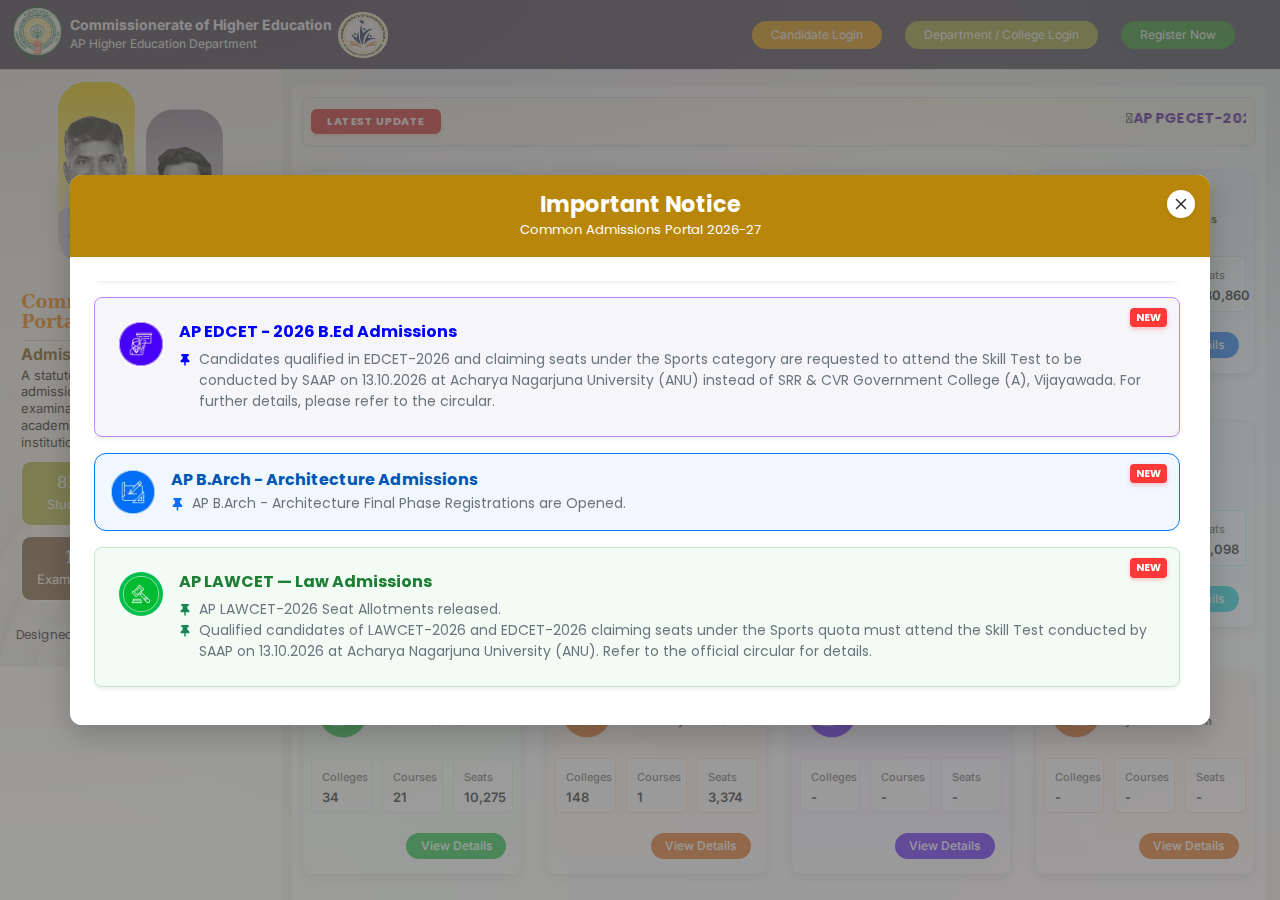Click B.Arch Final Phase Registrations are Opened text
The width and height of the screenshot is (1280, 900).
(x=409, y=503)
